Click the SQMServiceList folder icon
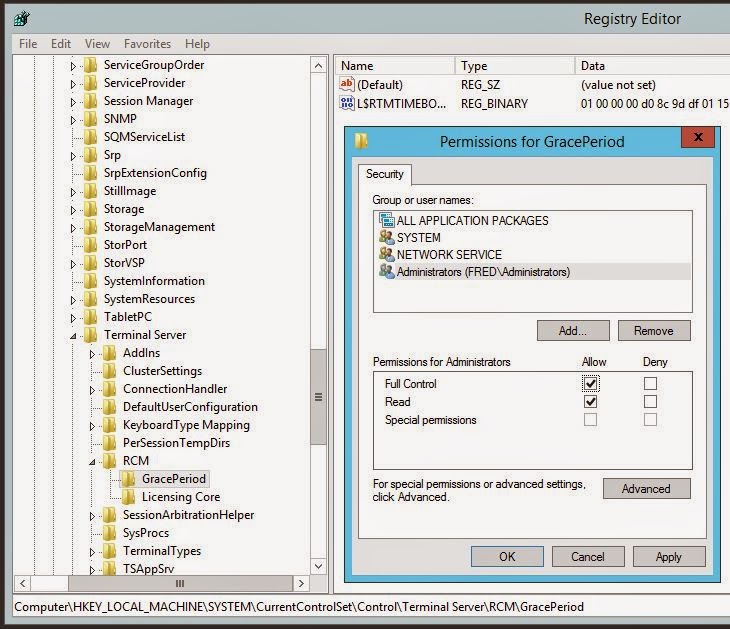This screenshot has height=629, width=730. click(90, 137)
